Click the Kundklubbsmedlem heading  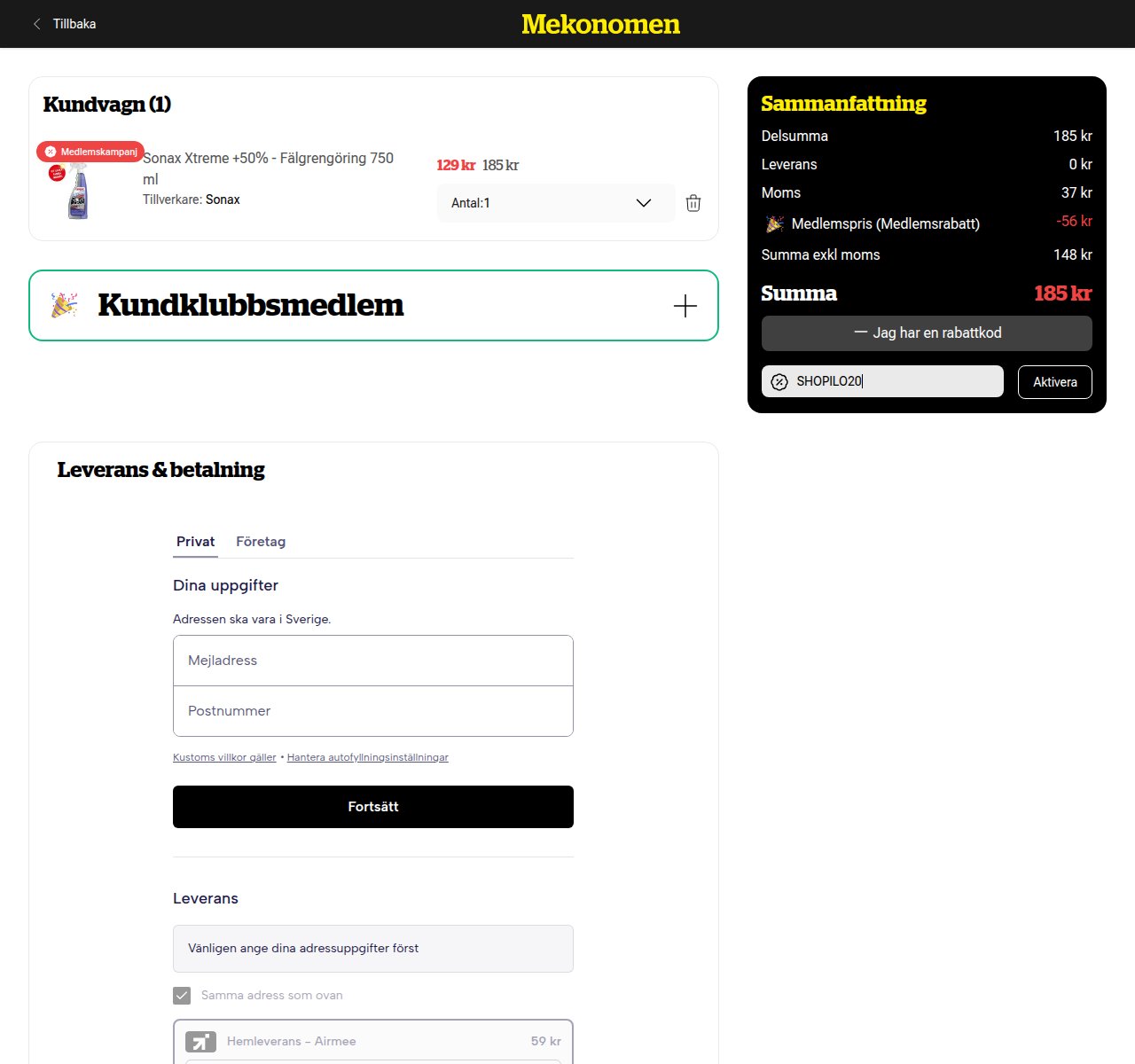tap(251, 305)
